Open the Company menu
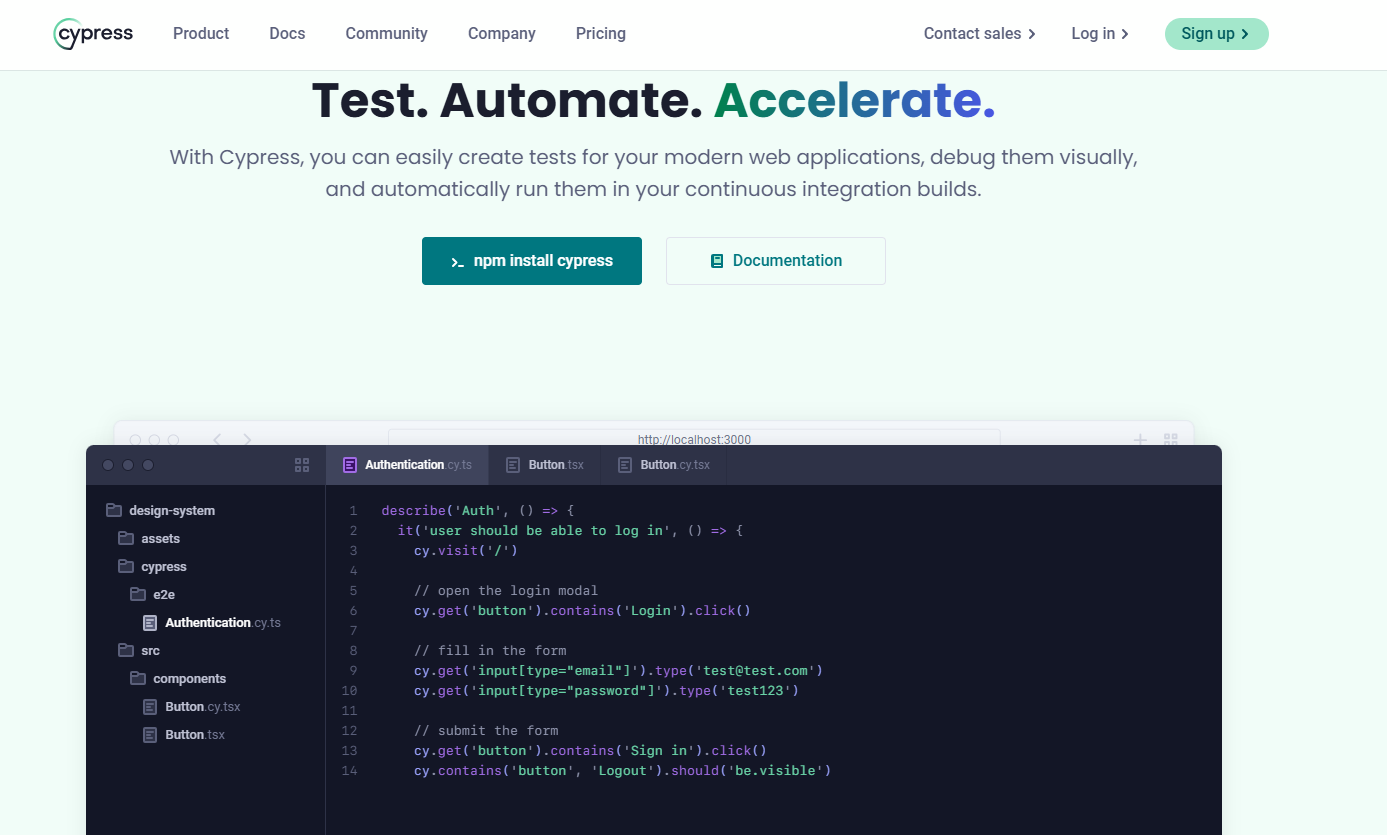Viewport: 1387px width, 835px height. pyautogui.click(x=502, y=34)
